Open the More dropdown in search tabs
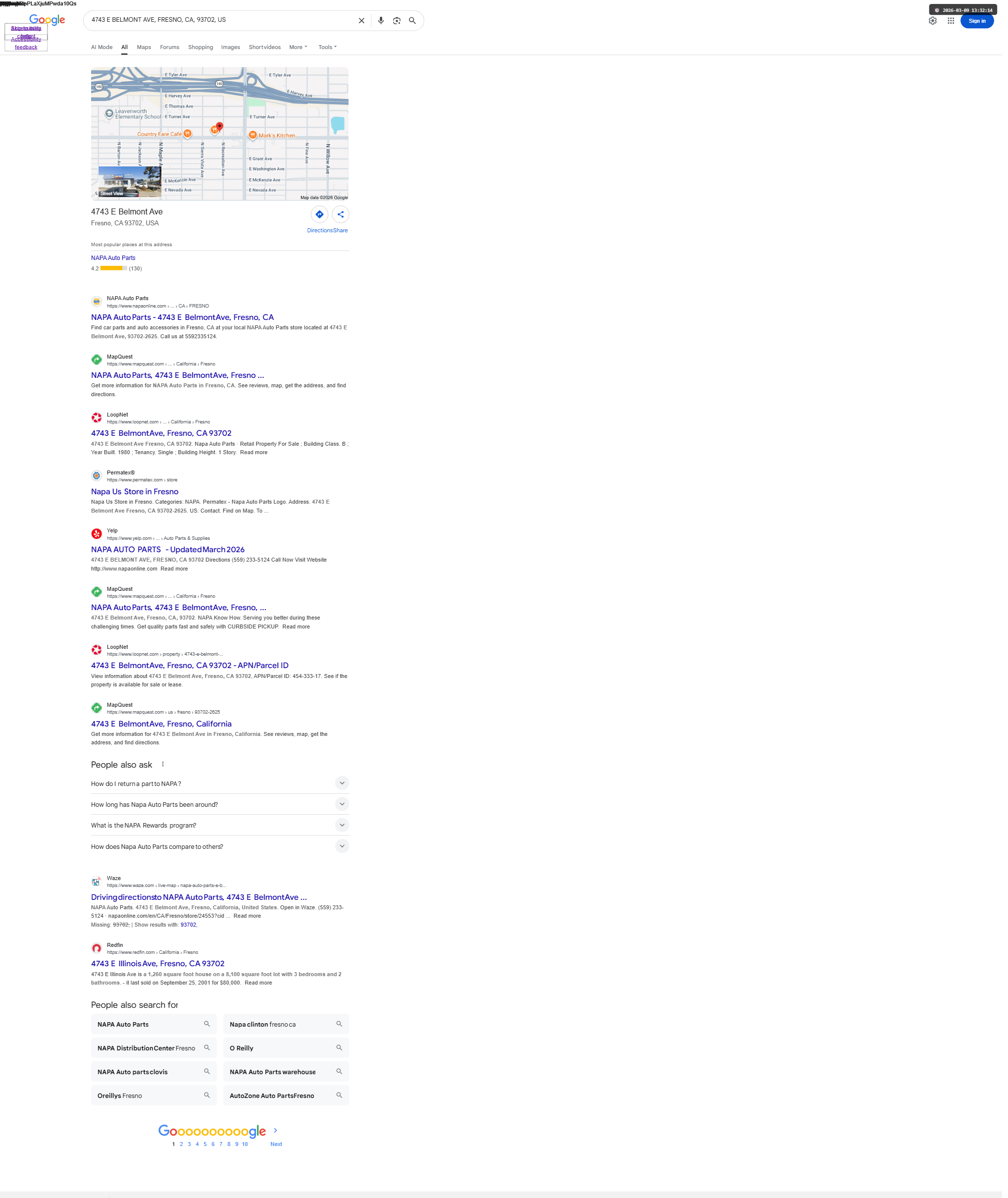 click(x=298, y=48)
